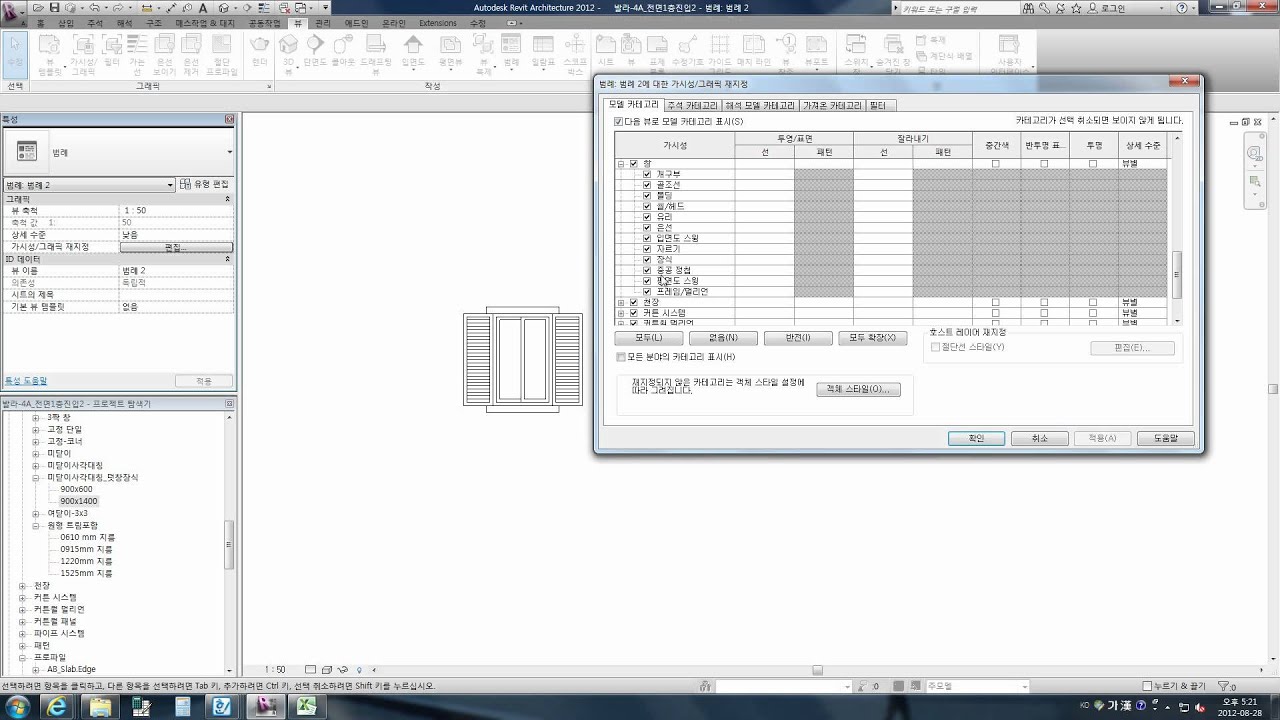The image size is (1280, 720).
Task: Click the Filters (필터) ribbon icon
Action: 111,52
